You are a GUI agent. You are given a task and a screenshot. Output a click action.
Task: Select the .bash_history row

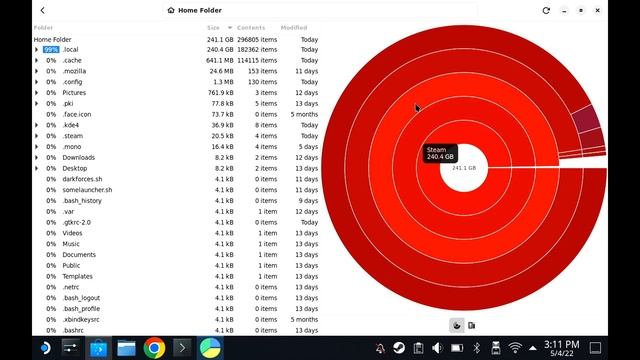[176, 201]
